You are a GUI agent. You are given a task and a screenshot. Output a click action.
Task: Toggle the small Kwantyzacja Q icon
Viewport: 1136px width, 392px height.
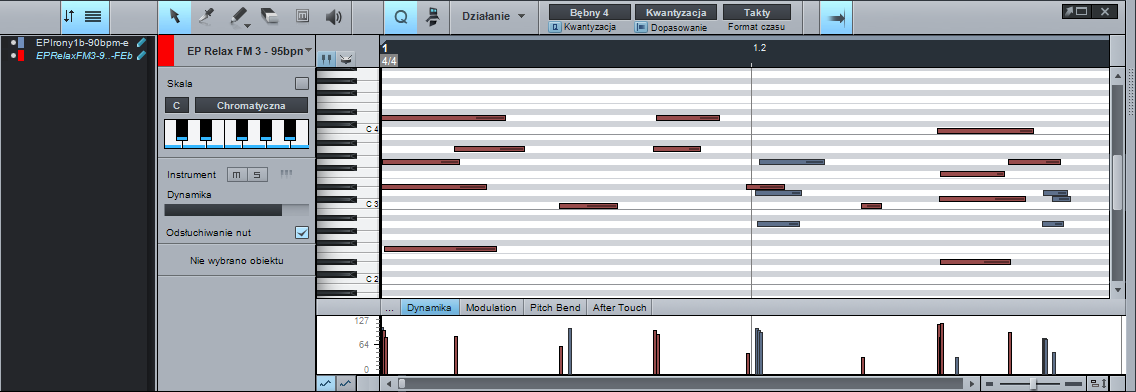click(556, 28)
